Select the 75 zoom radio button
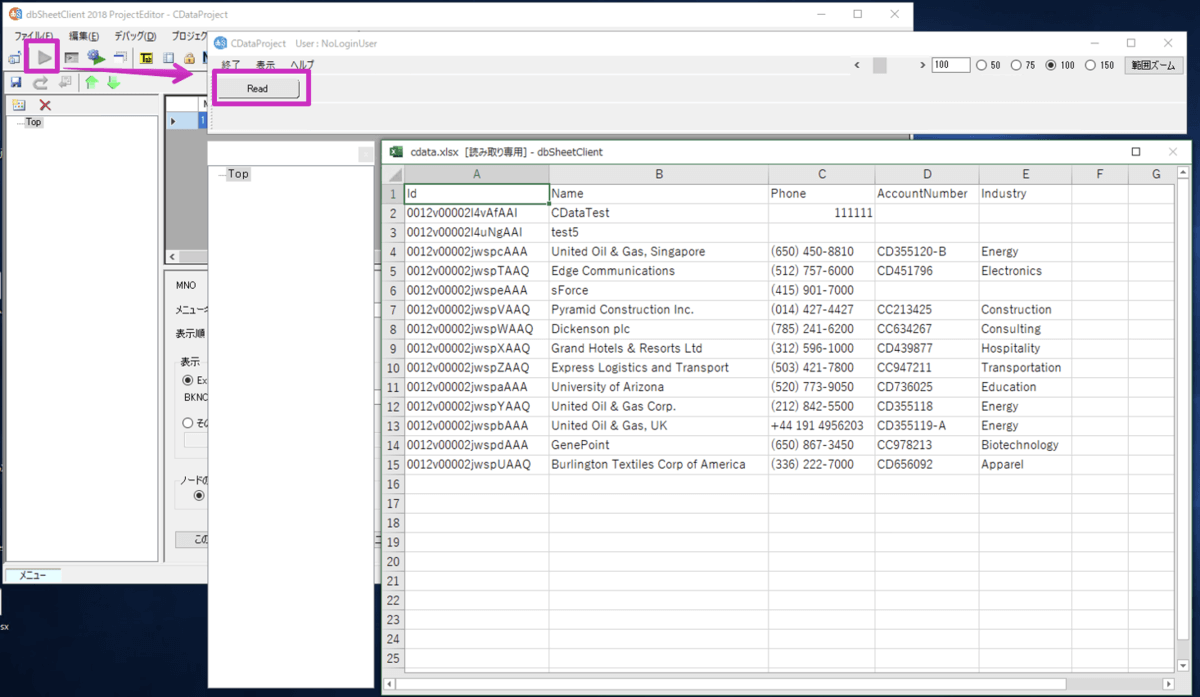 pos(1016,66)
